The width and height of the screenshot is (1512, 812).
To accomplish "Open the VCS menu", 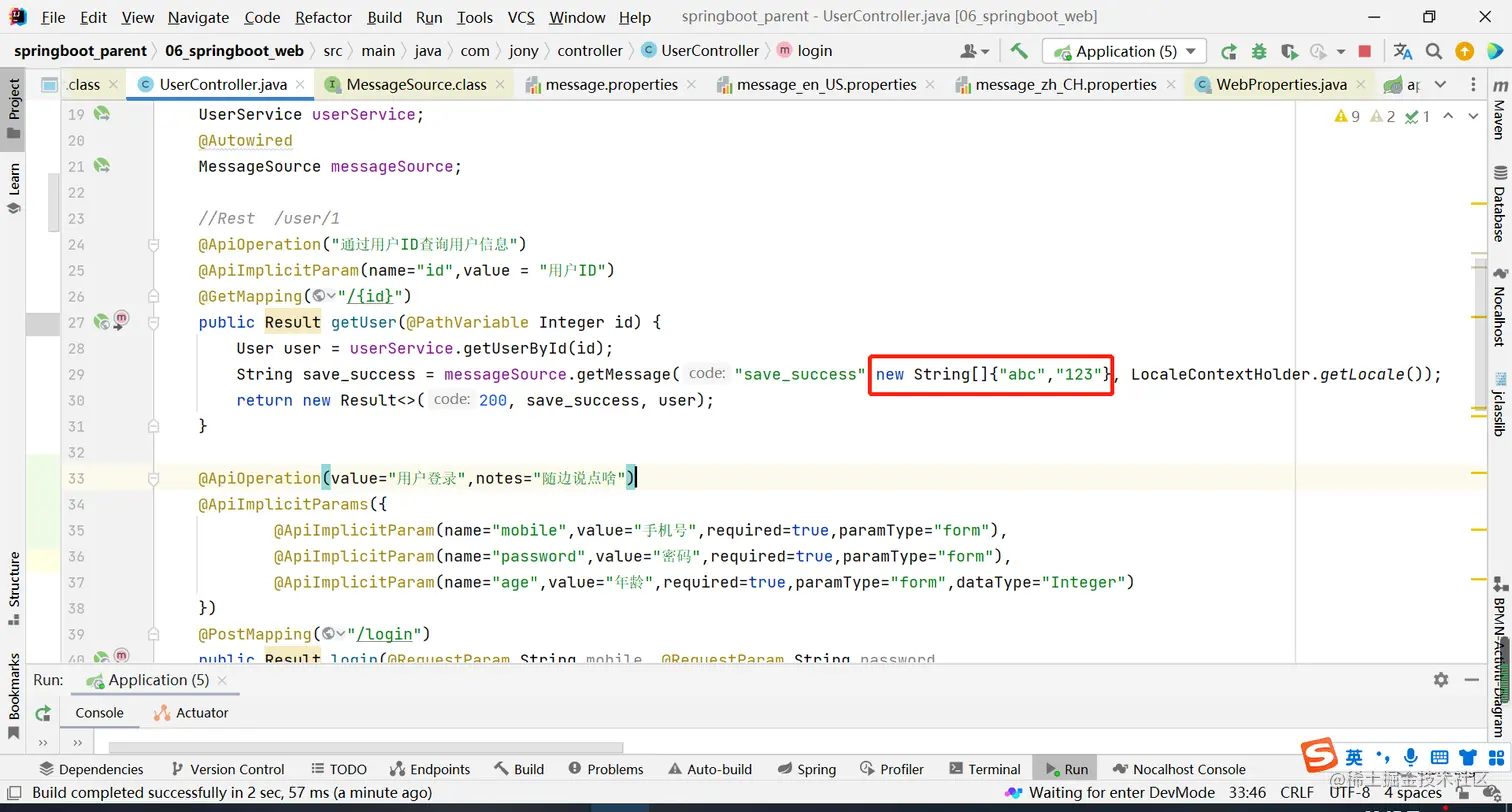I will coord(521,17).
